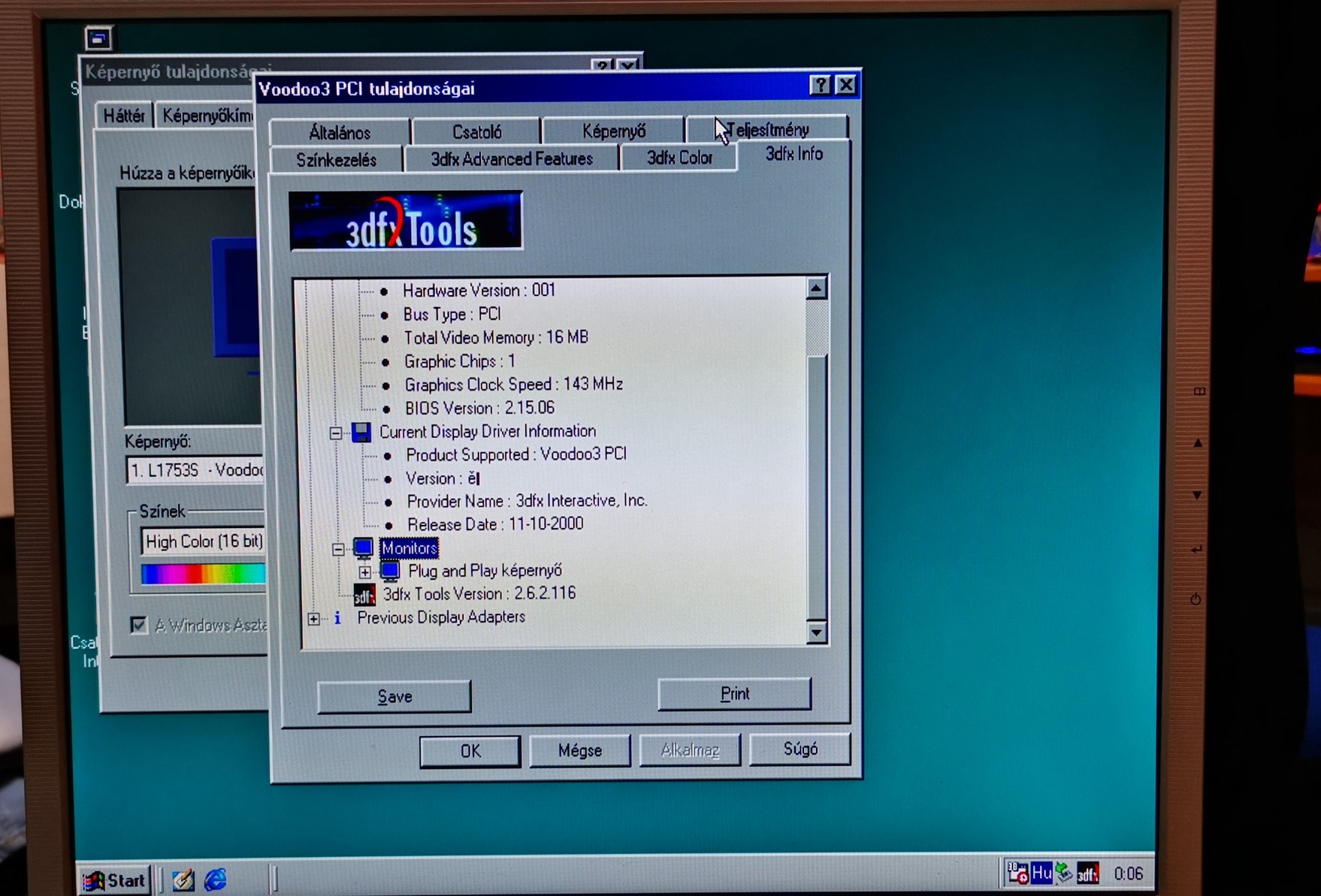Select 'Hardware Version : 001' row
The image size is (1321, 896).
tap(479, 291)
